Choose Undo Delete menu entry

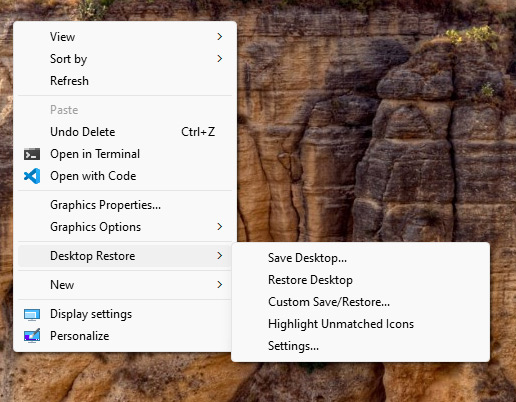click(x=125, y=132)
